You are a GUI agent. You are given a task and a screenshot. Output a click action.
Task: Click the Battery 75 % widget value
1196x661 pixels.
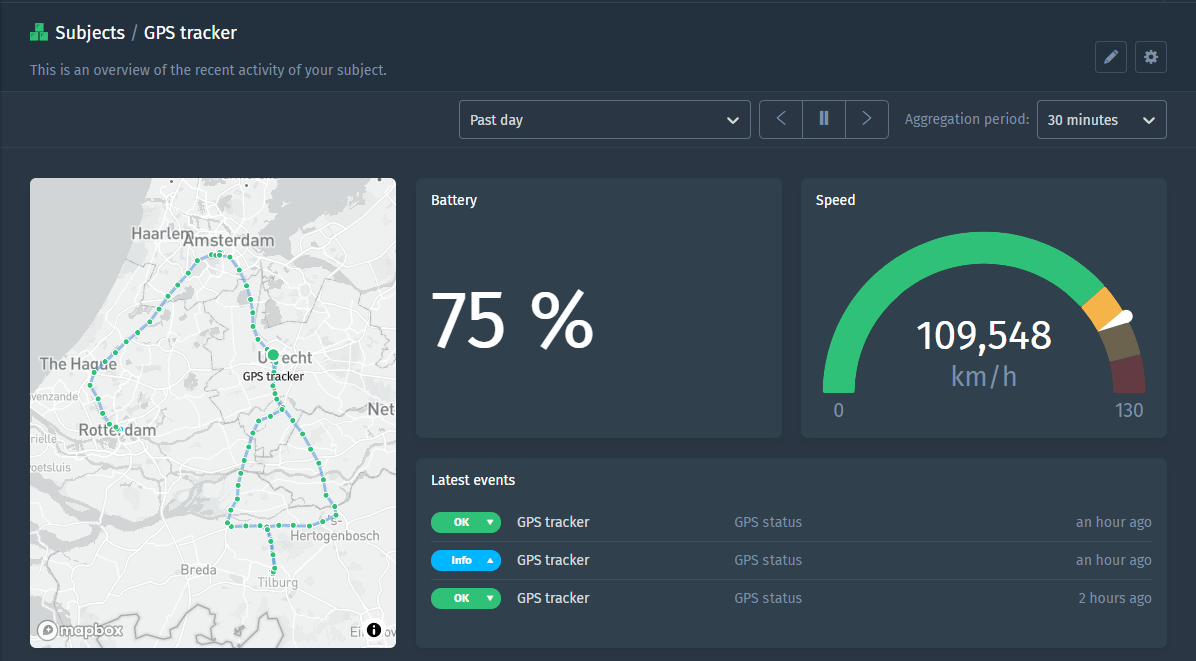(512, 321)
